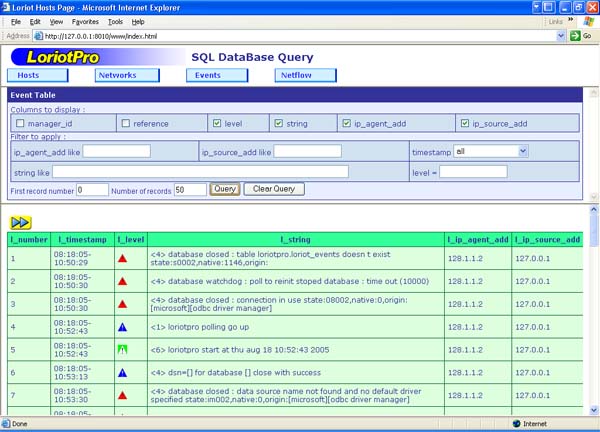
Task: Click the yellow fast-forward next page icon
Action: (20, 223)
